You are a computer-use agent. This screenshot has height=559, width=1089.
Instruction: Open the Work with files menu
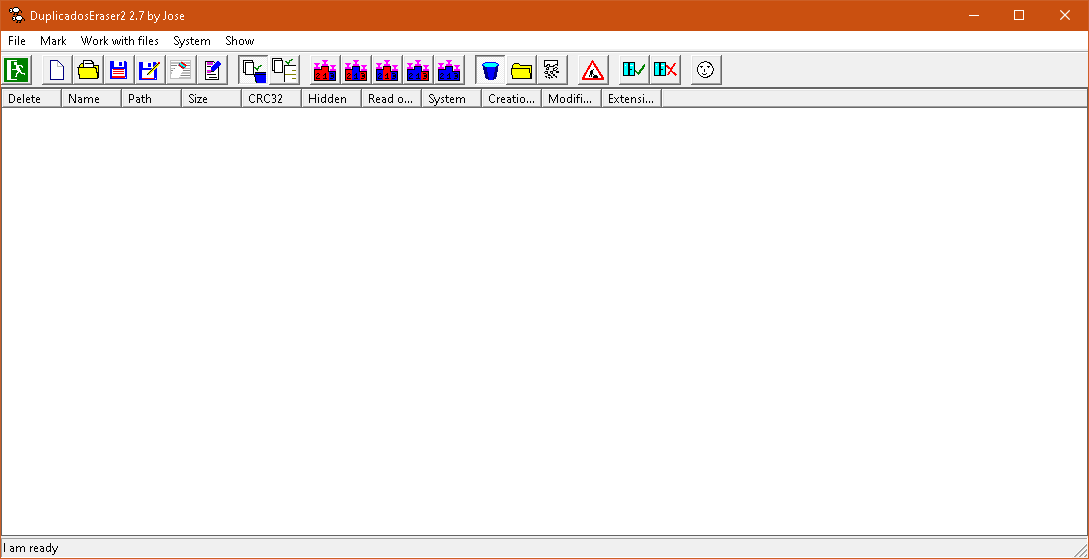tap(120, 41)
